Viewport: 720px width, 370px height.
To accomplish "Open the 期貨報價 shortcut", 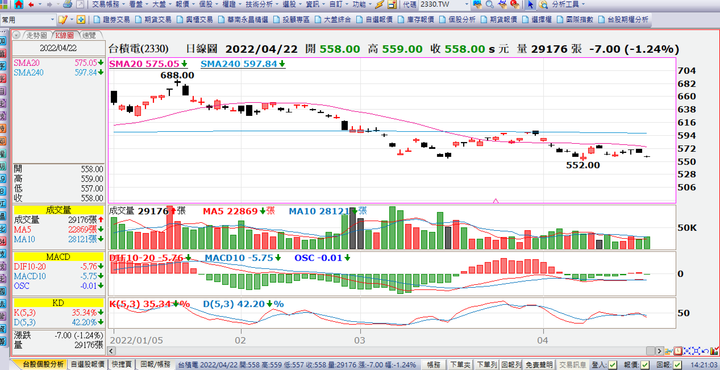I will [x=499, y=20].
